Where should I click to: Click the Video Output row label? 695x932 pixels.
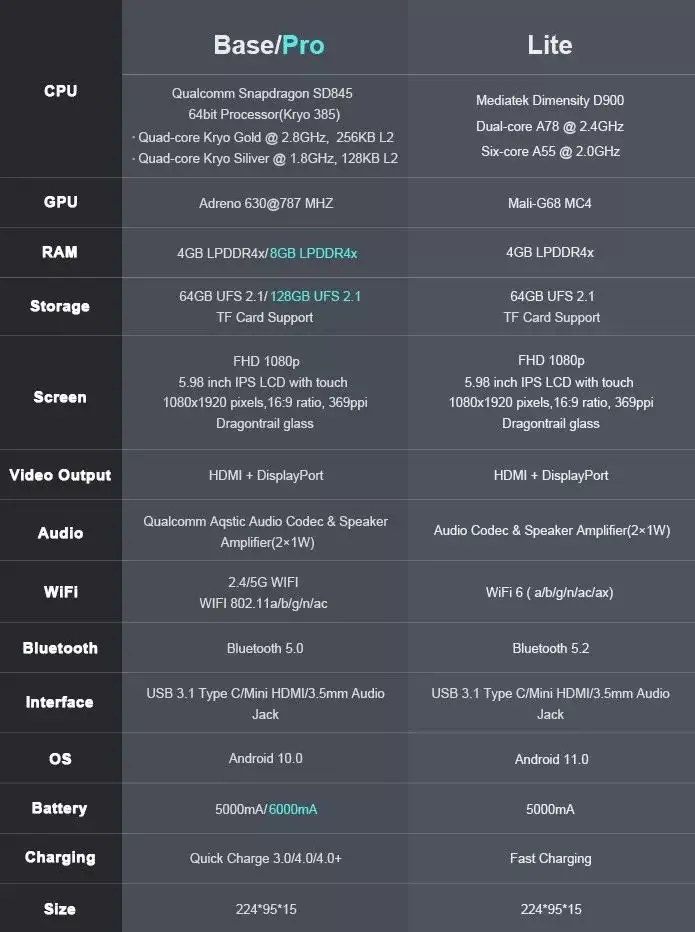(x=60, y=475)
